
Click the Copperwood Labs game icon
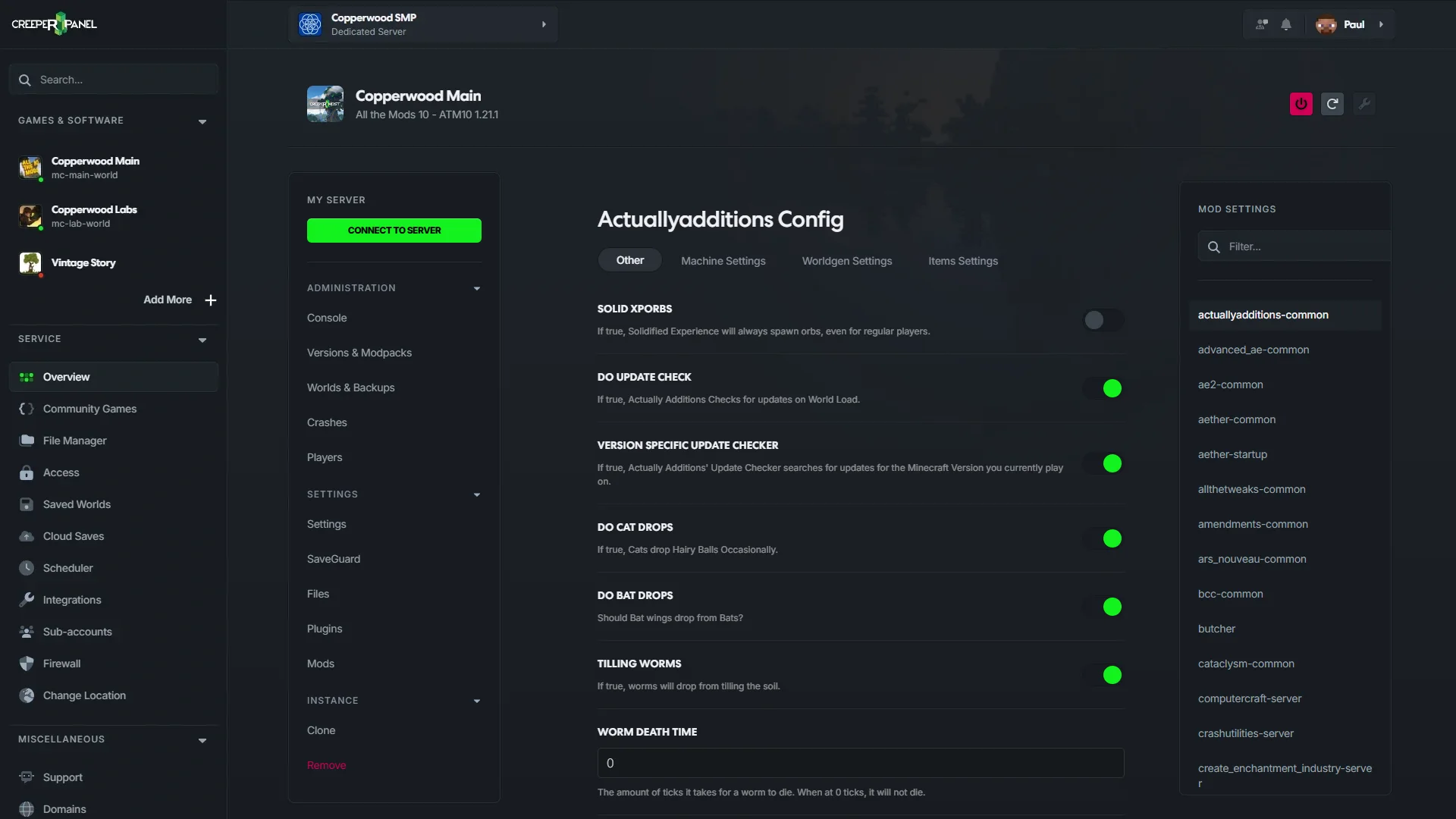[30, 216]
